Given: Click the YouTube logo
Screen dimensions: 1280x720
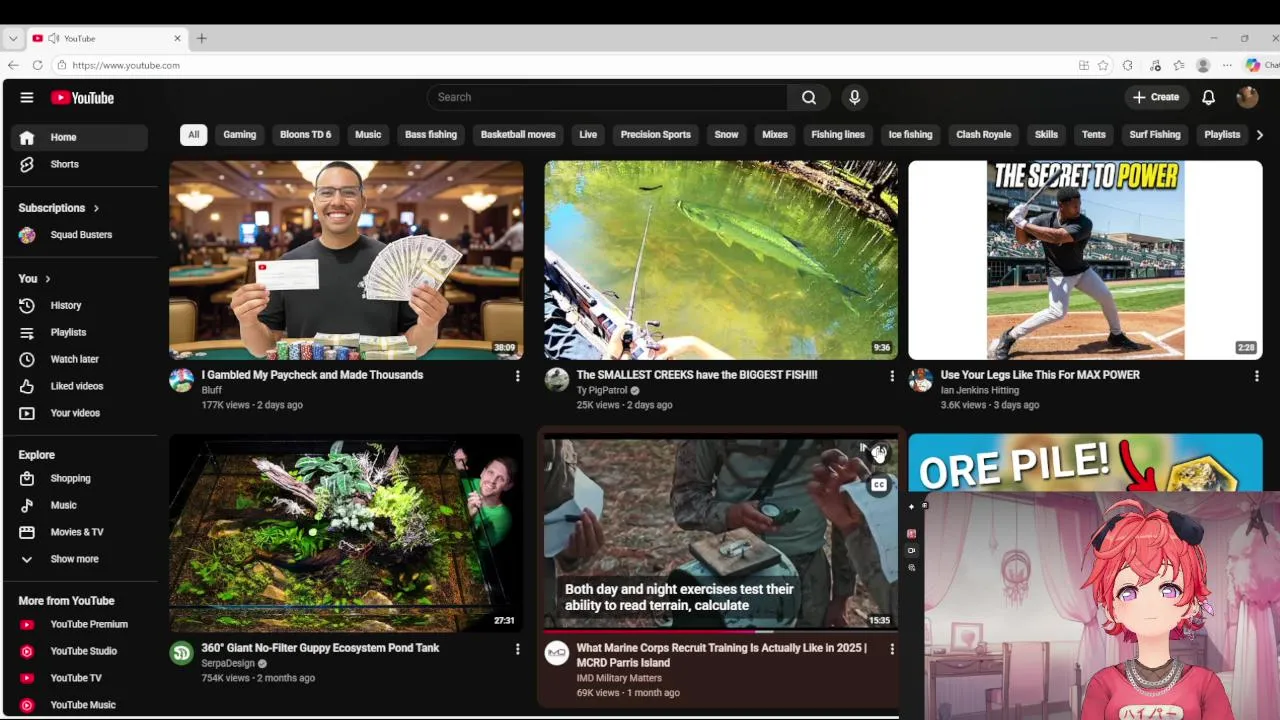Looking at the screenshot, I should coord(82,97).
